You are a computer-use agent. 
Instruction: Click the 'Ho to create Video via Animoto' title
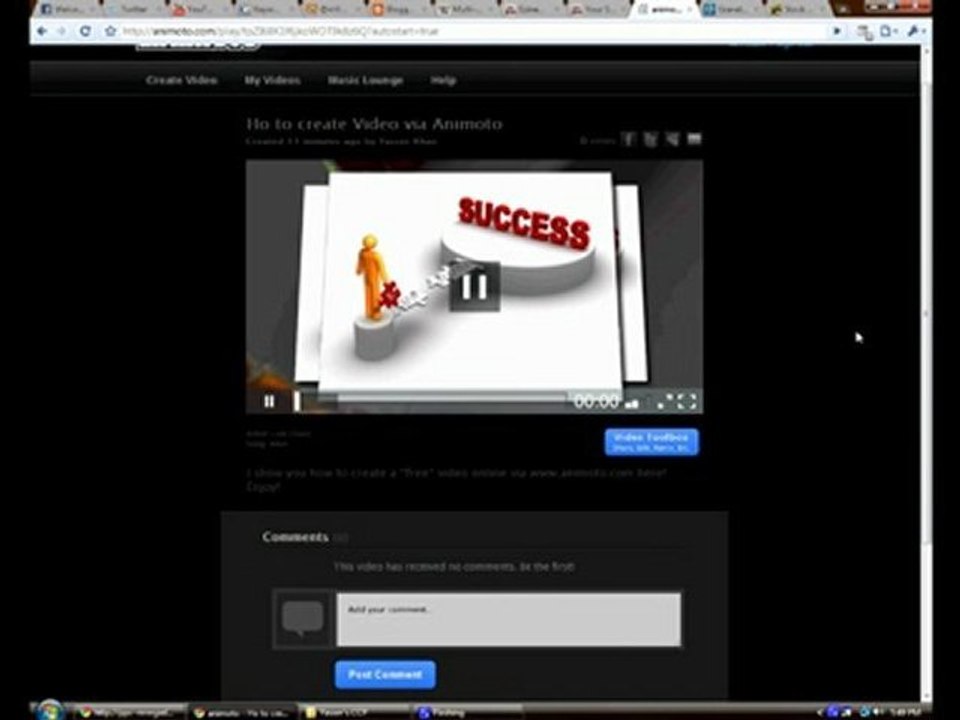click(x=374, y=124)
